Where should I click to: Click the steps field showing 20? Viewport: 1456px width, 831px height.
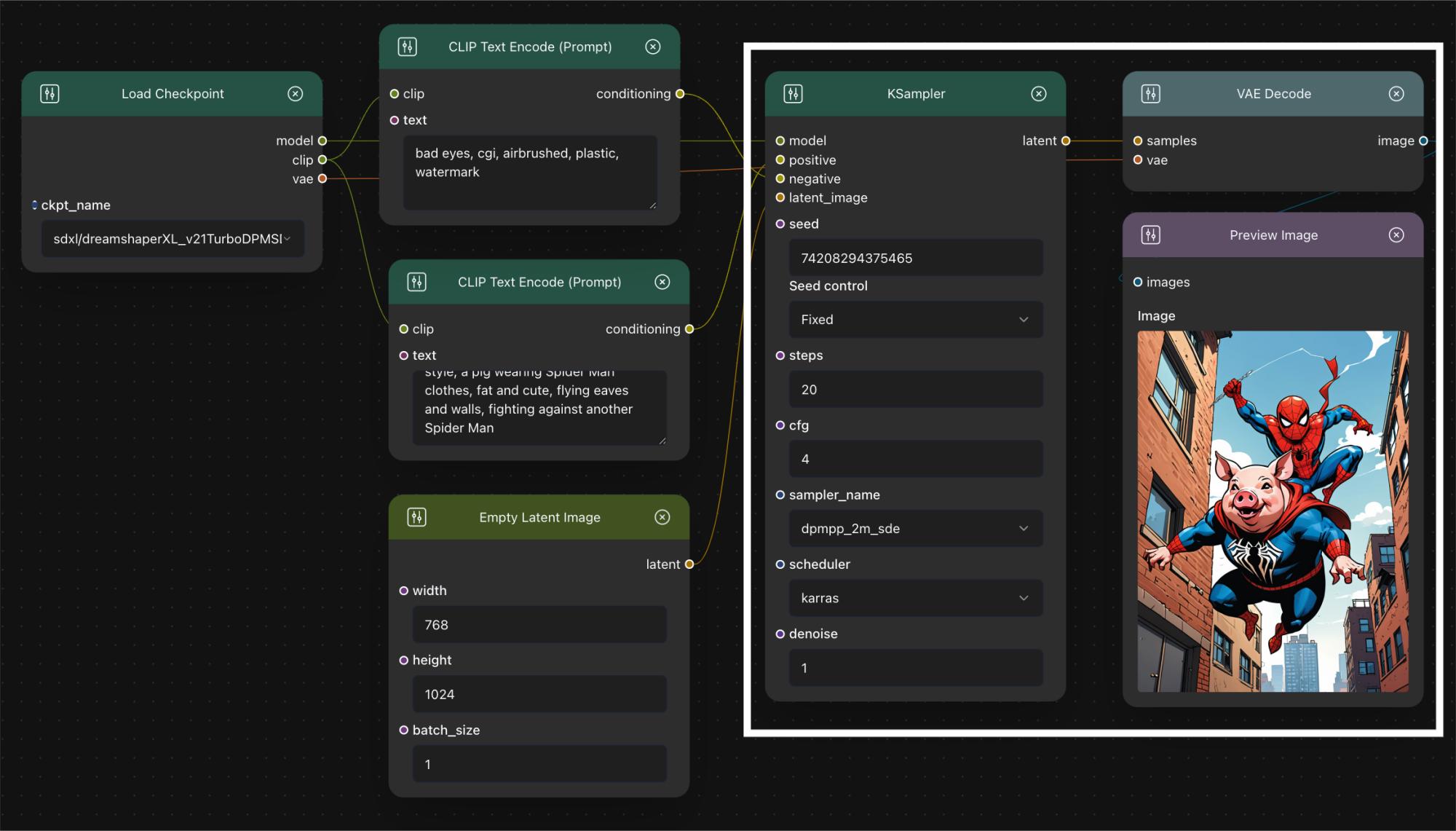click(916, 390)
